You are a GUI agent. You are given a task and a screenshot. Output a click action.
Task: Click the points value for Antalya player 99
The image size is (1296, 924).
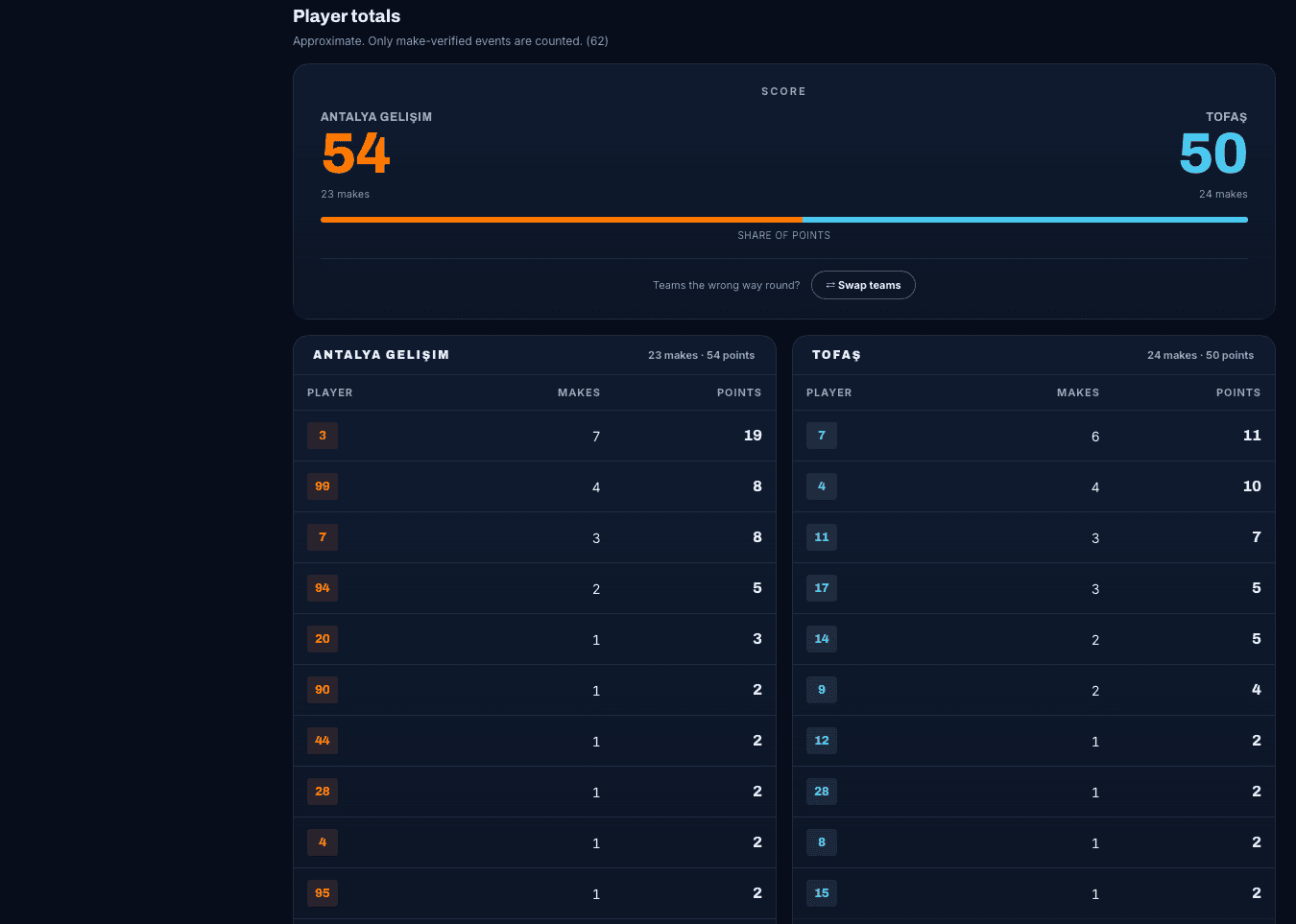click(757, 486)
